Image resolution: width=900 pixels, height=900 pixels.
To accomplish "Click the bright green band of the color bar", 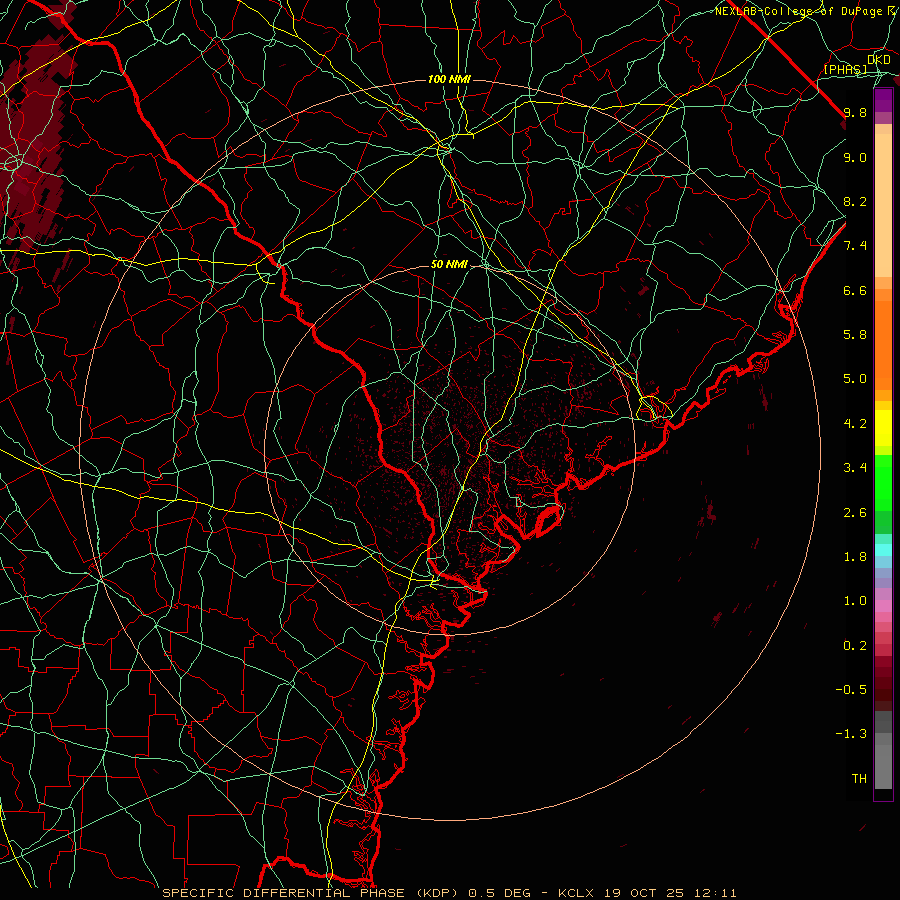I will (x=883, y=483).
